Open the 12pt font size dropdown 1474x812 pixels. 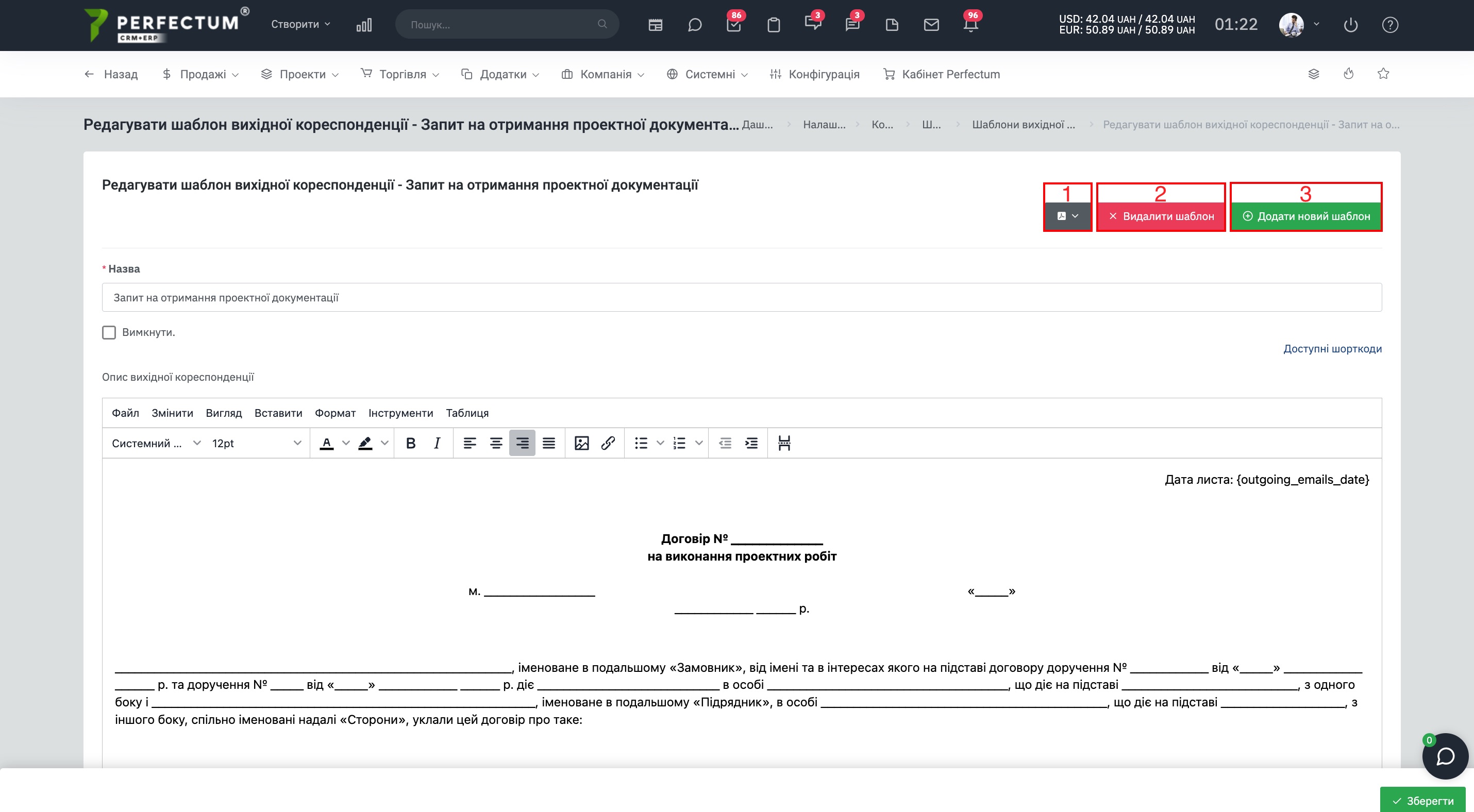256,443
